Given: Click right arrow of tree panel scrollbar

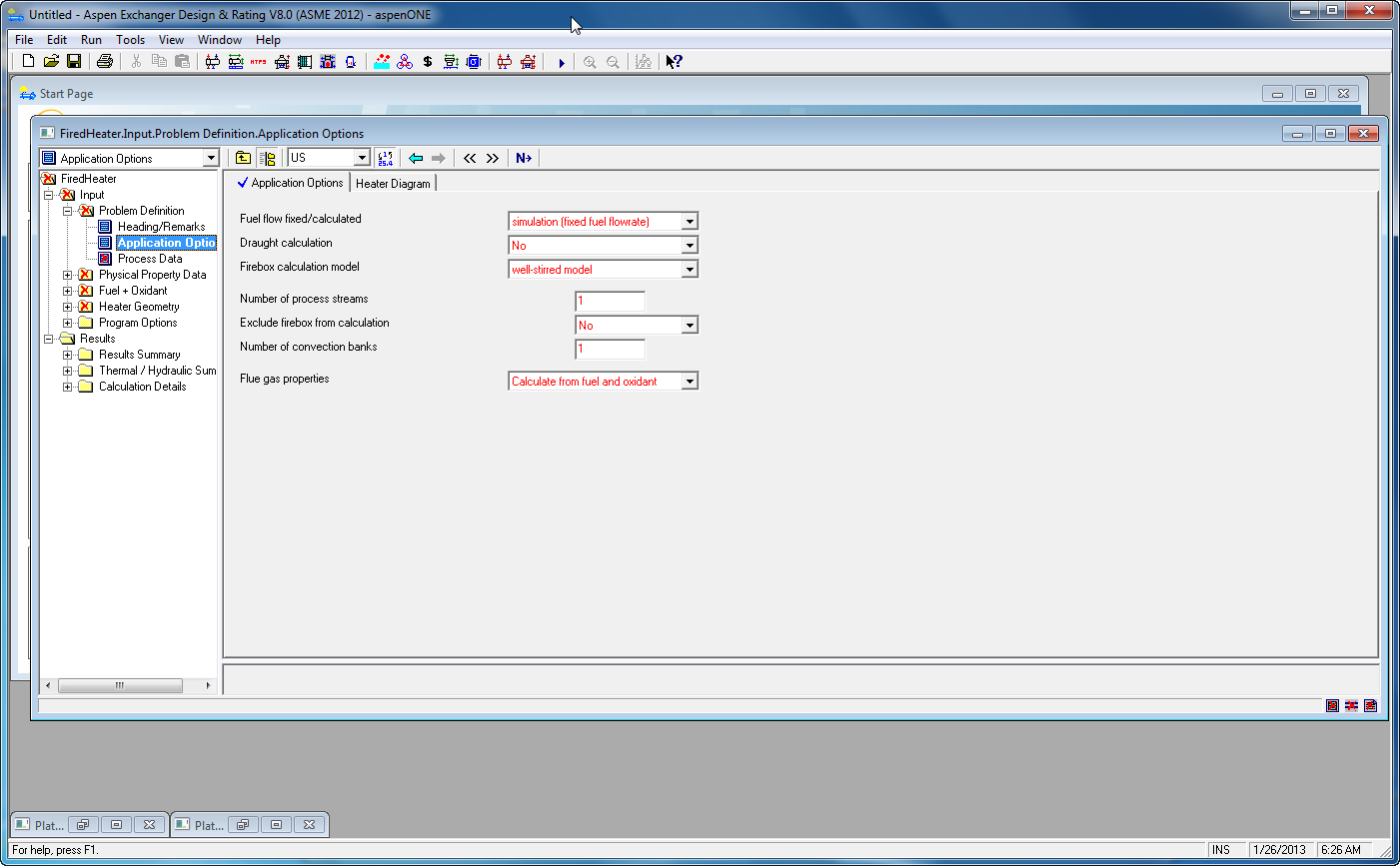Looking at the screenshot, I should tap(208, 685).
